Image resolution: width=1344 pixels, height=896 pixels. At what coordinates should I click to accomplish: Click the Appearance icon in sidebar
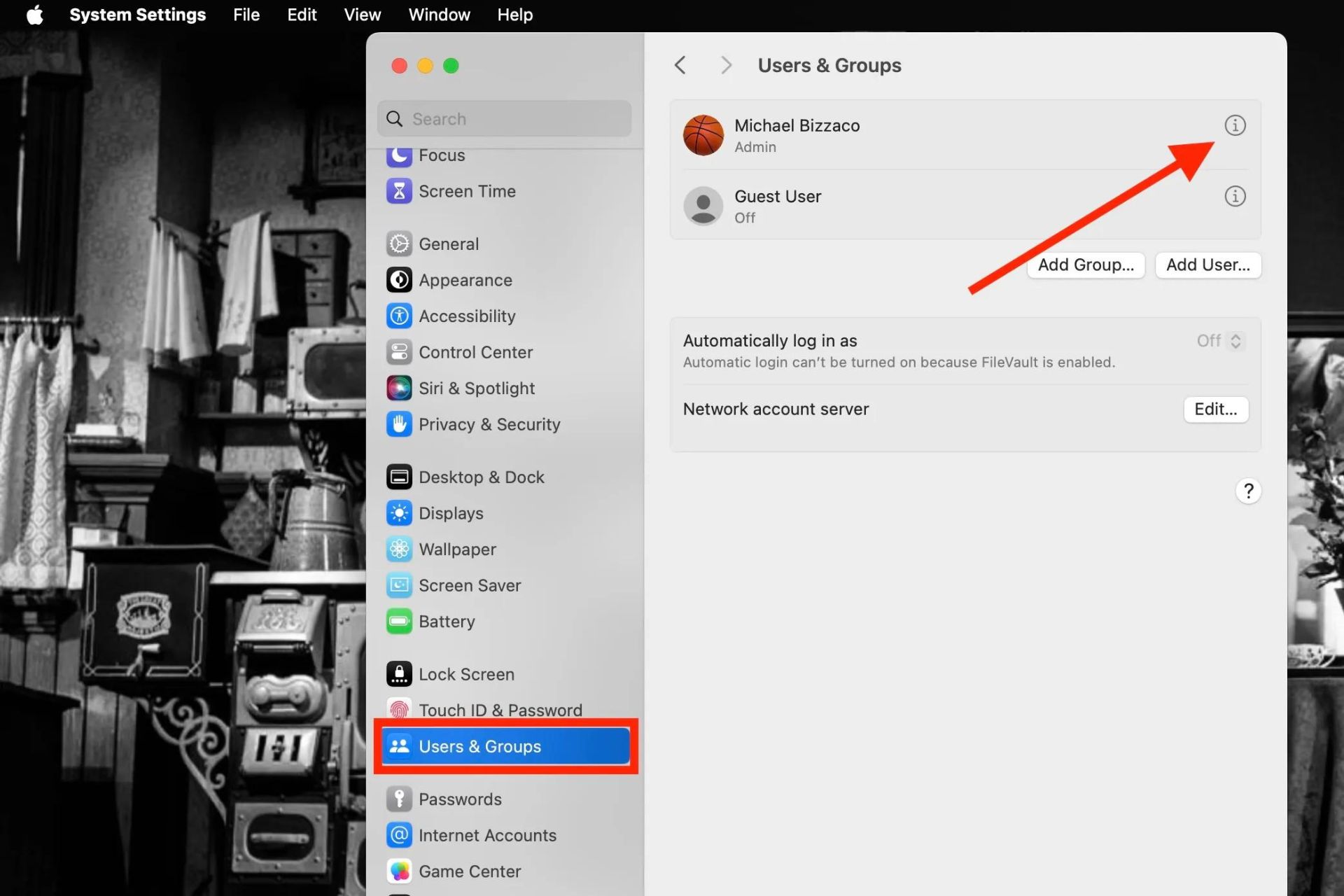(x=399, y=280)
